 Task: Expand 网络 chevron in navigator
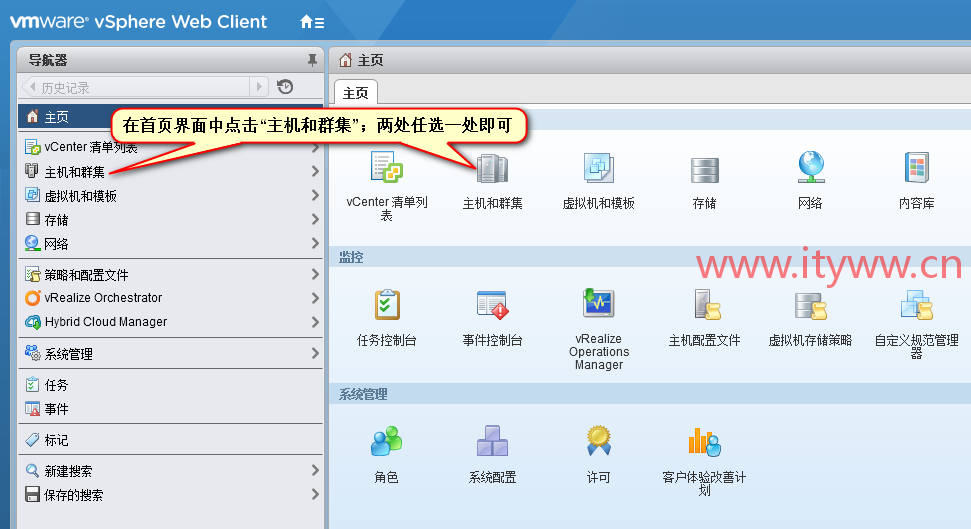coord(315,243)
